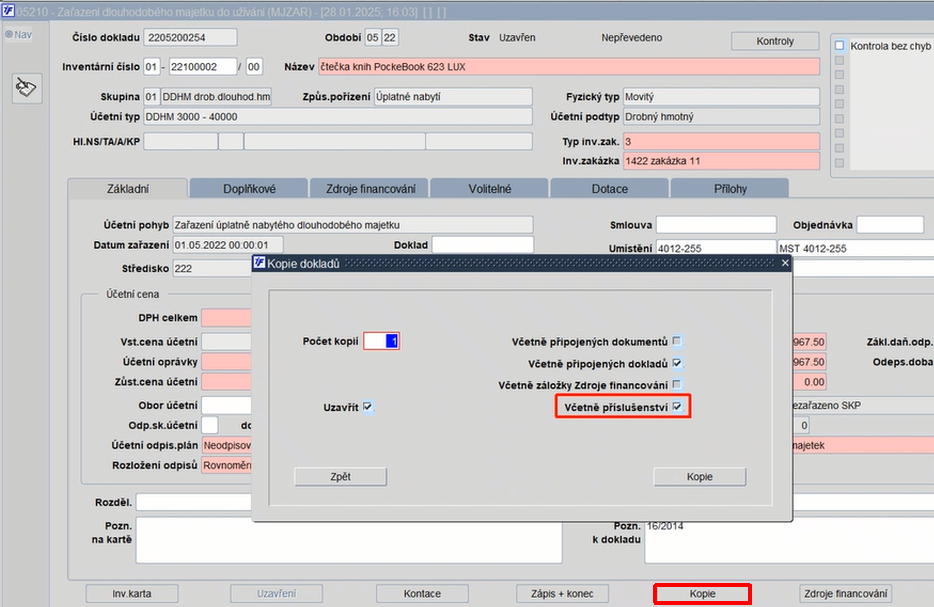Click the application icon in main title bar
Screen dimensions: 934x607
click(8, 11)
